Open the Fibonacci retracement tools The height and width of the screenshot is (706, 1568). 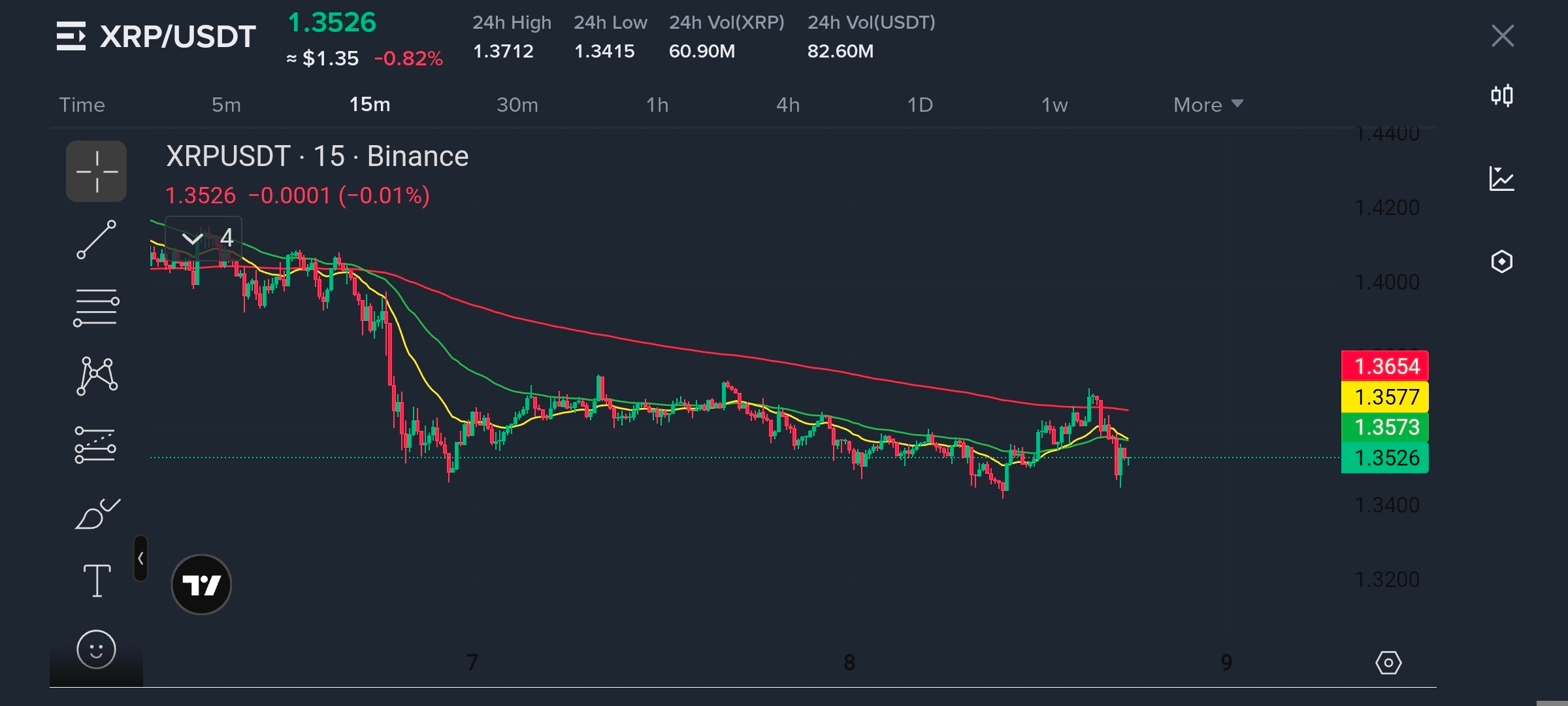click(96, 308)
